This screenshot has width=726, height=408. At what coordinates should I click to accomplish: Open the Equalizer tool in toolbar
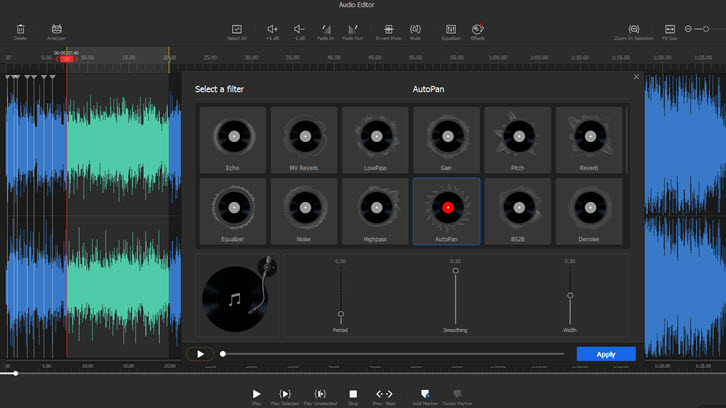[450, 29]
